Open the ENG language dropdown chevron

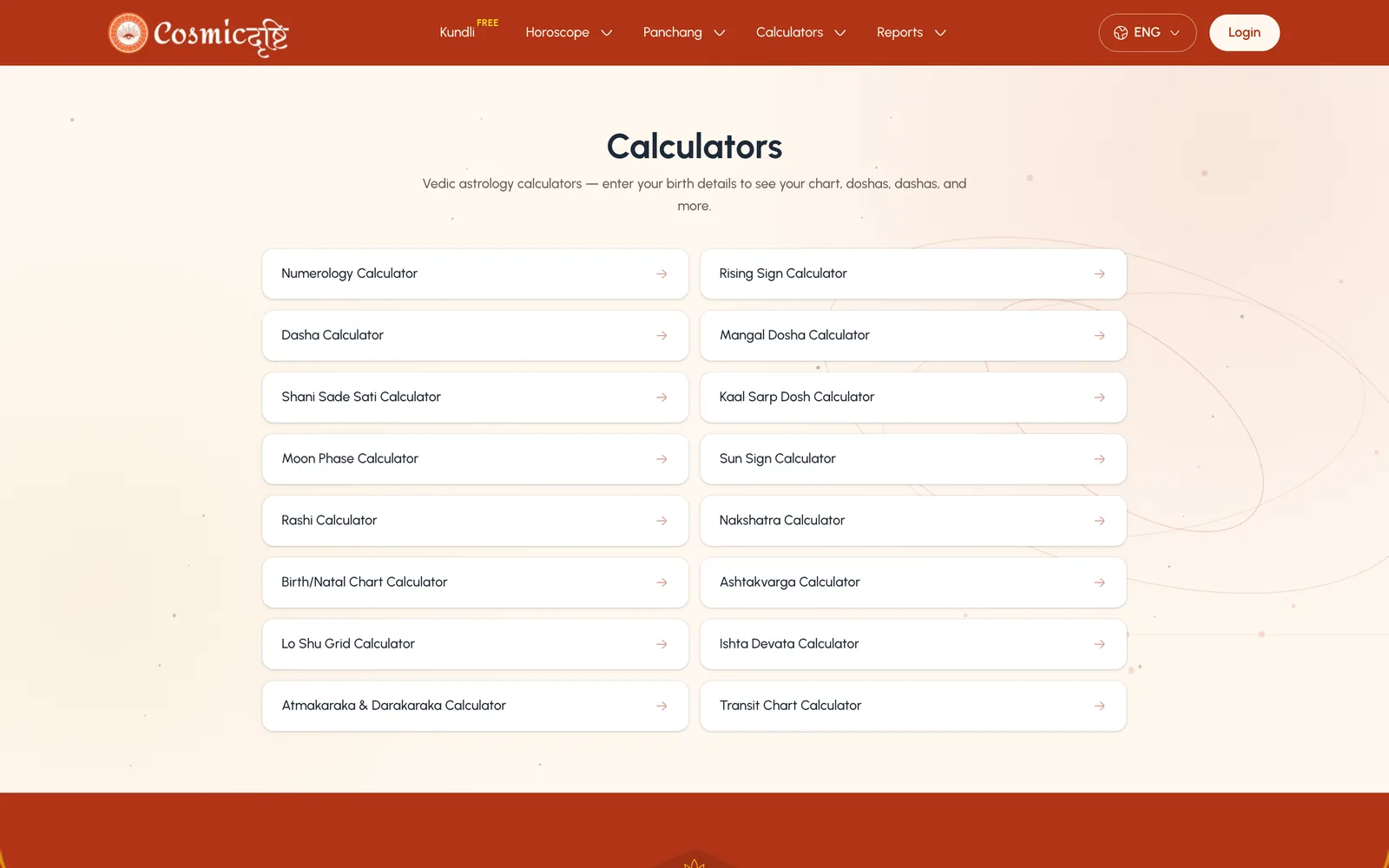coord(1175,33)
